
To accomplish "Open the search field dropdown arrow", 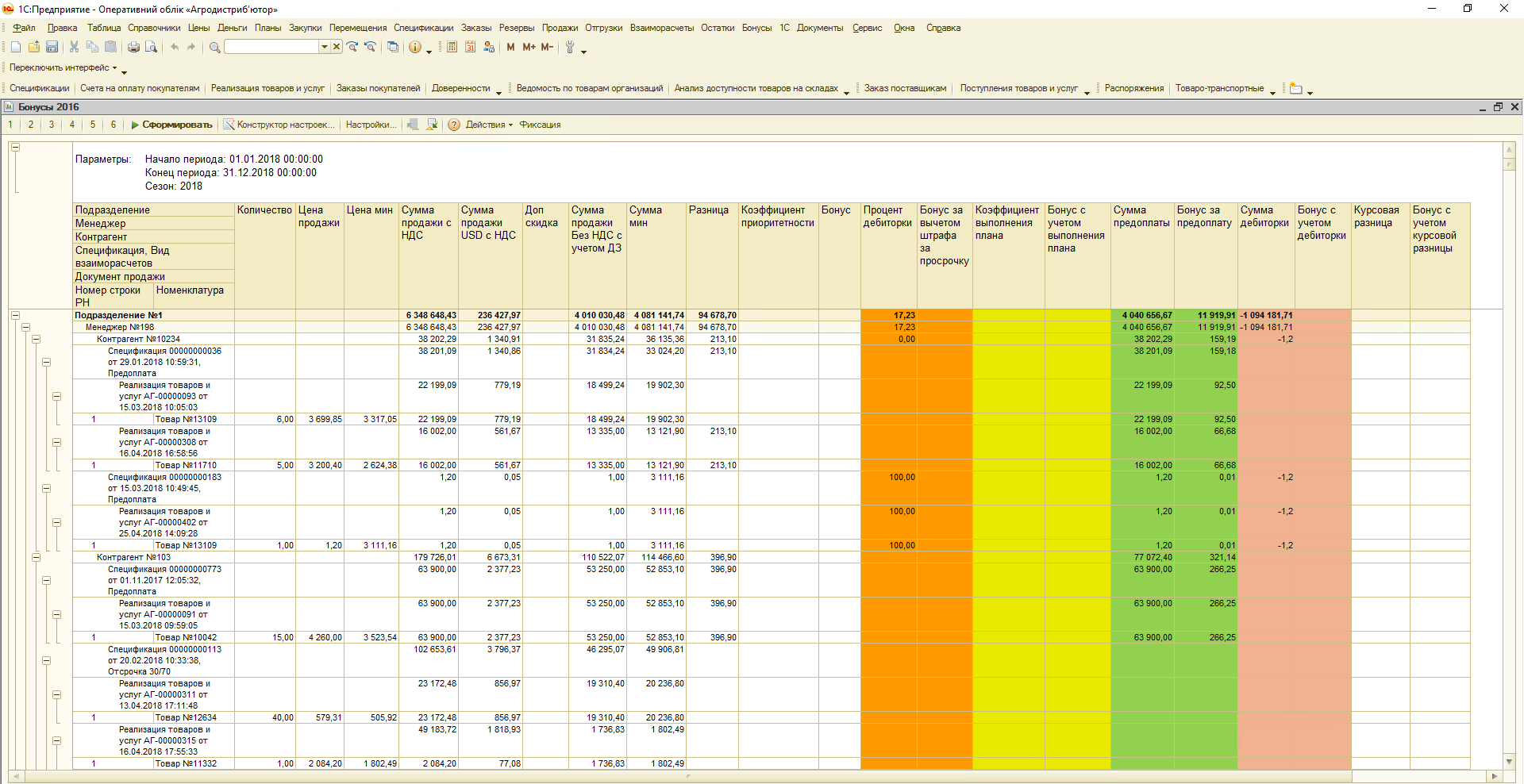I will coord(324,48).
